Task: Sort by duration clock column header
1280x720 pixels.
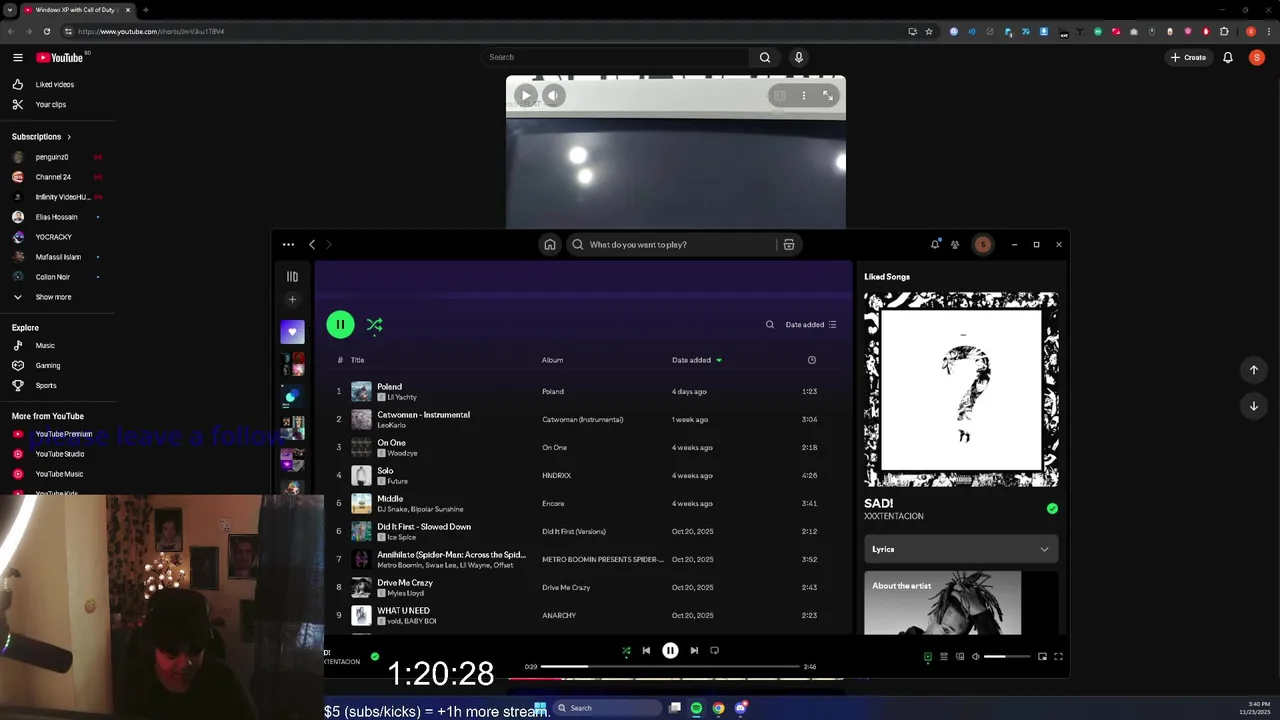Action: click(x=811, y=360)
